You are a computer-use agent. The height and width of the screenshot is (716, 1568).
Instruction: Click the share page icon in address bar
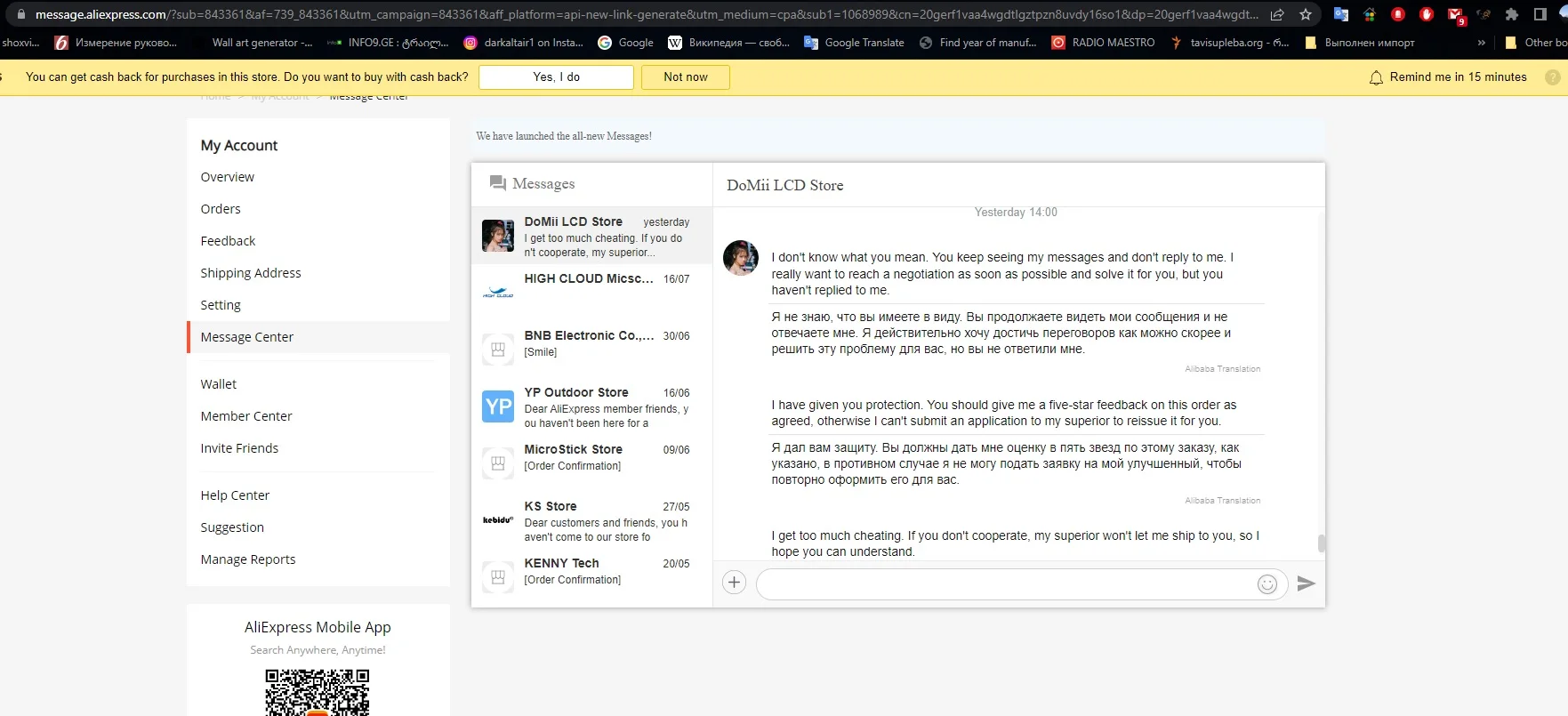1277,14
